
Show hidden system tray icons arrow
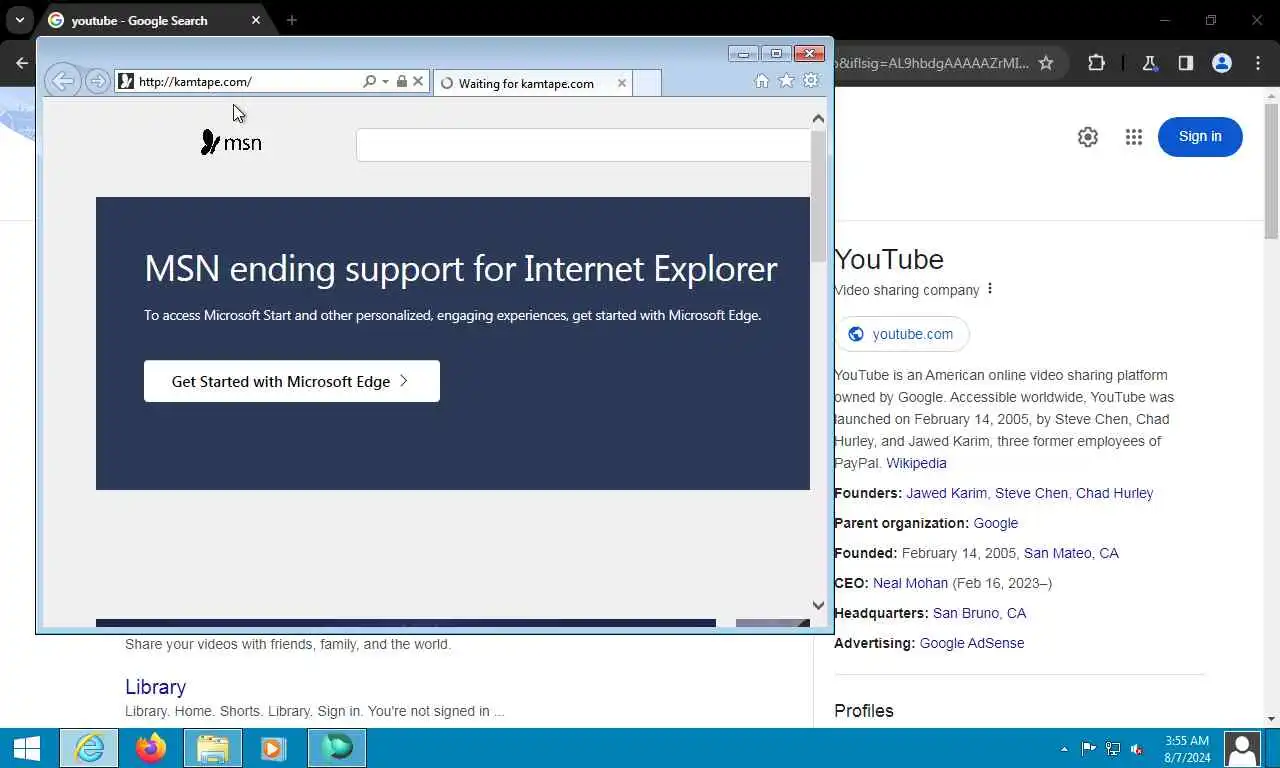point(1064,749)
